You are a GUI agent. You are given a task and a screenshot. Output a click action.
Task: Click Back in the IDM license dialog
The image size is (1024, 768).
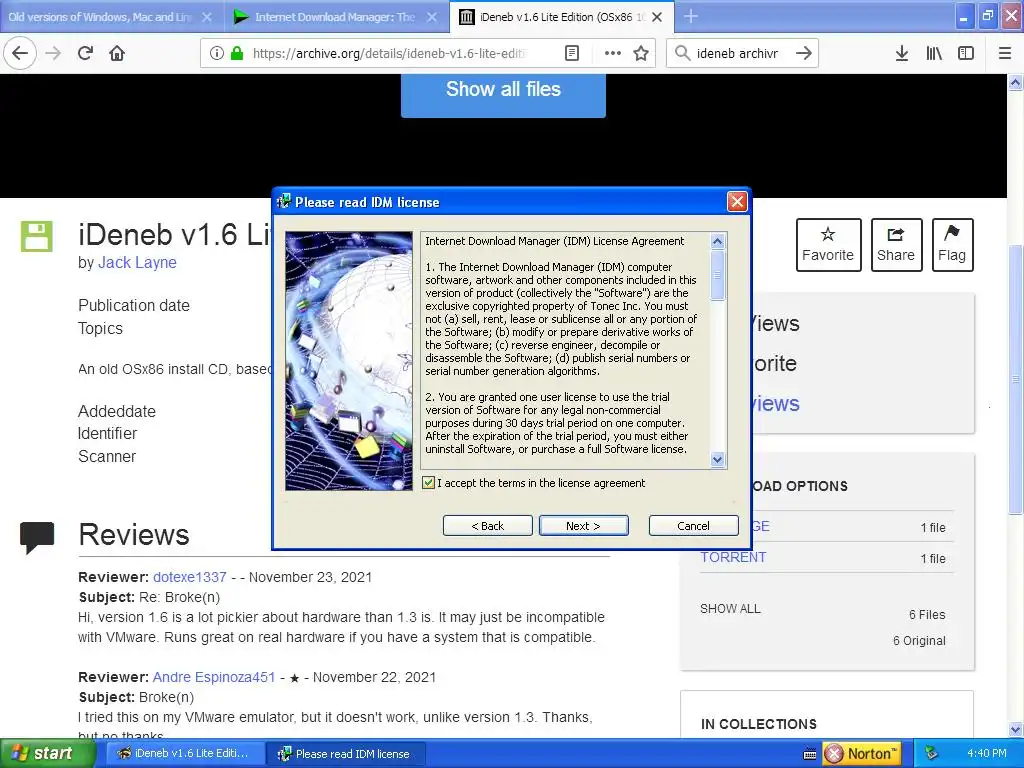pyautogui.click(x=488, y=526)
